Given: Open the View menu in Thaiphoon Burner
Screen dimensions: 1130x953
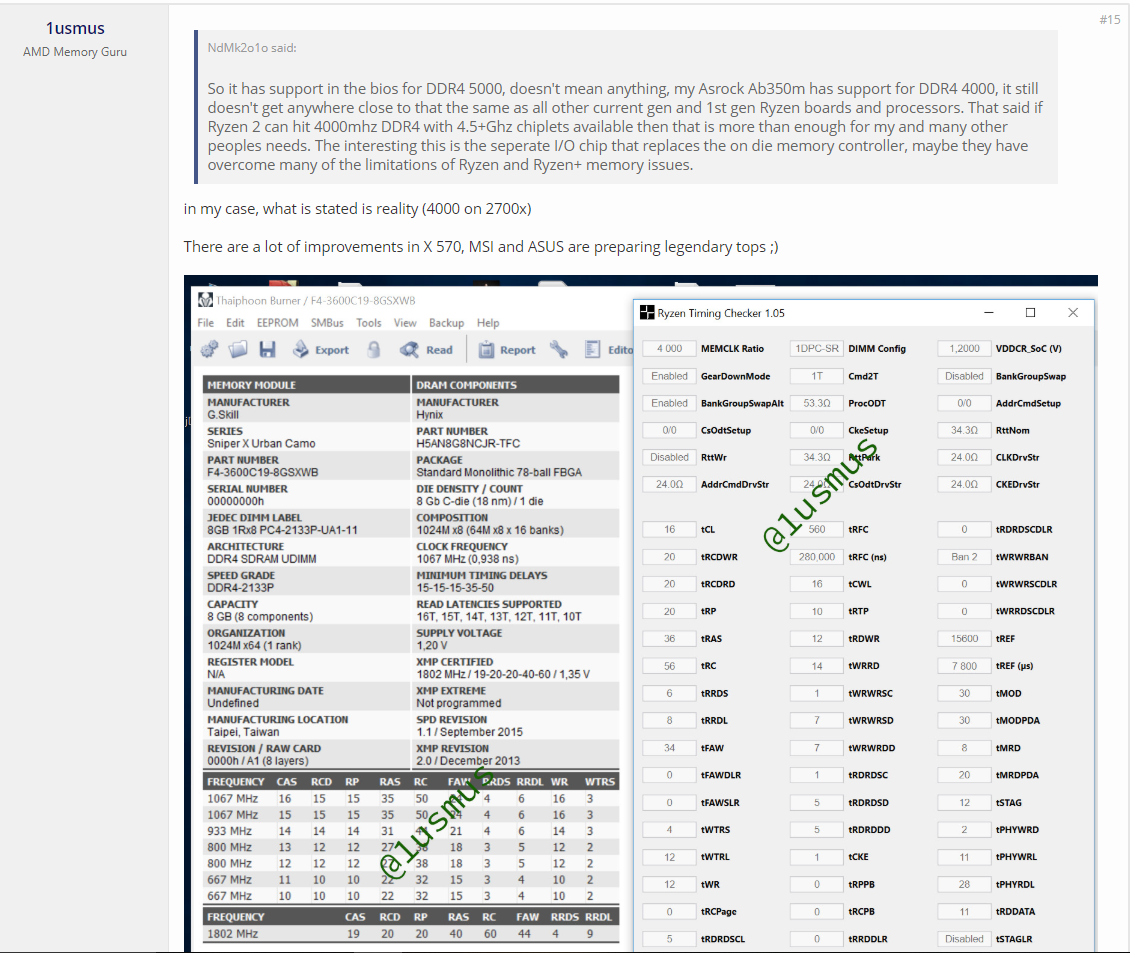Looking at the screenshot, I should 405,323.
